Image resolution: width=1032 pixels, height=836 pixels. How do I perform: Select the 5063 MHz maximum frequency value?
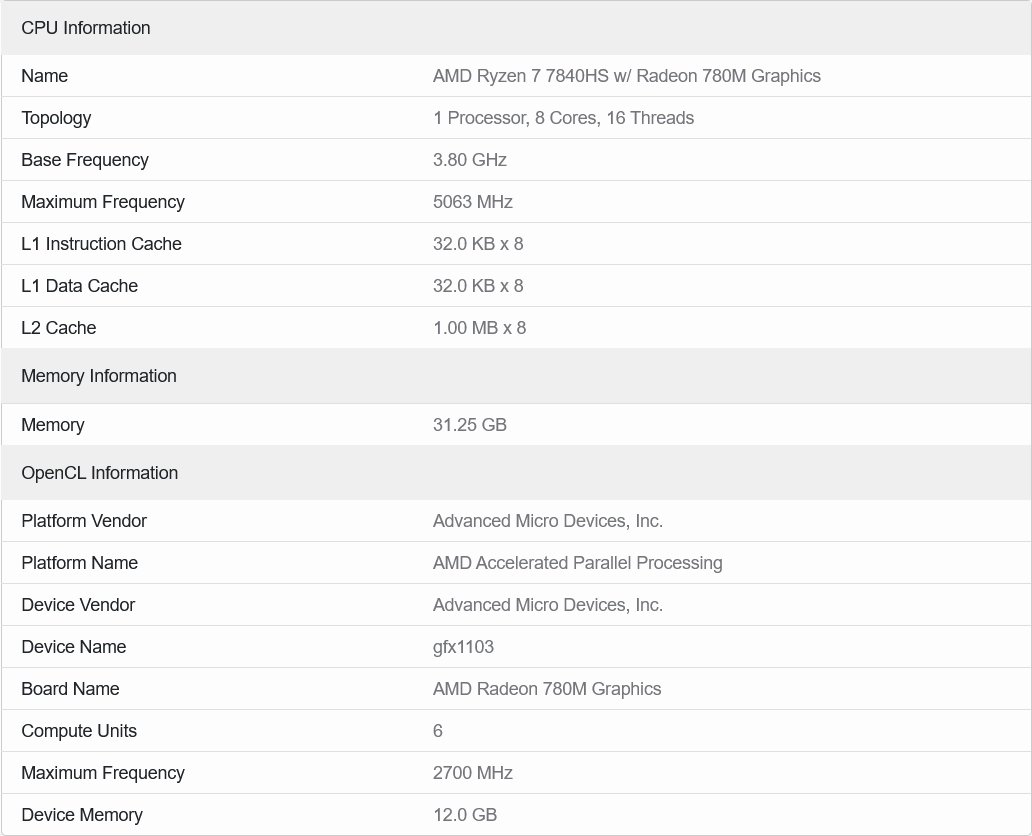(x=472, y=202)
